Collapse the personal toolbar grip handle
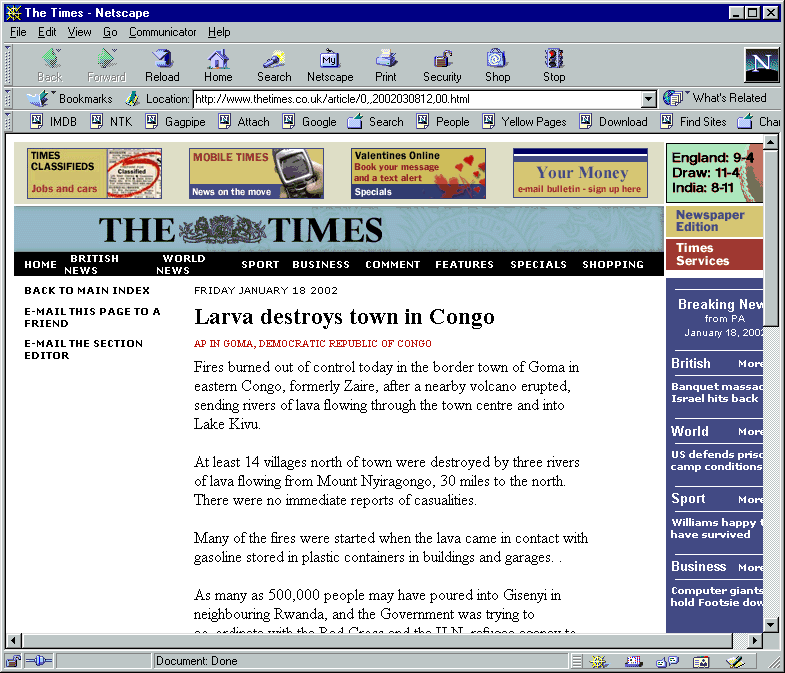This screenshot has height=673, width=785. (x=8, y=122)
